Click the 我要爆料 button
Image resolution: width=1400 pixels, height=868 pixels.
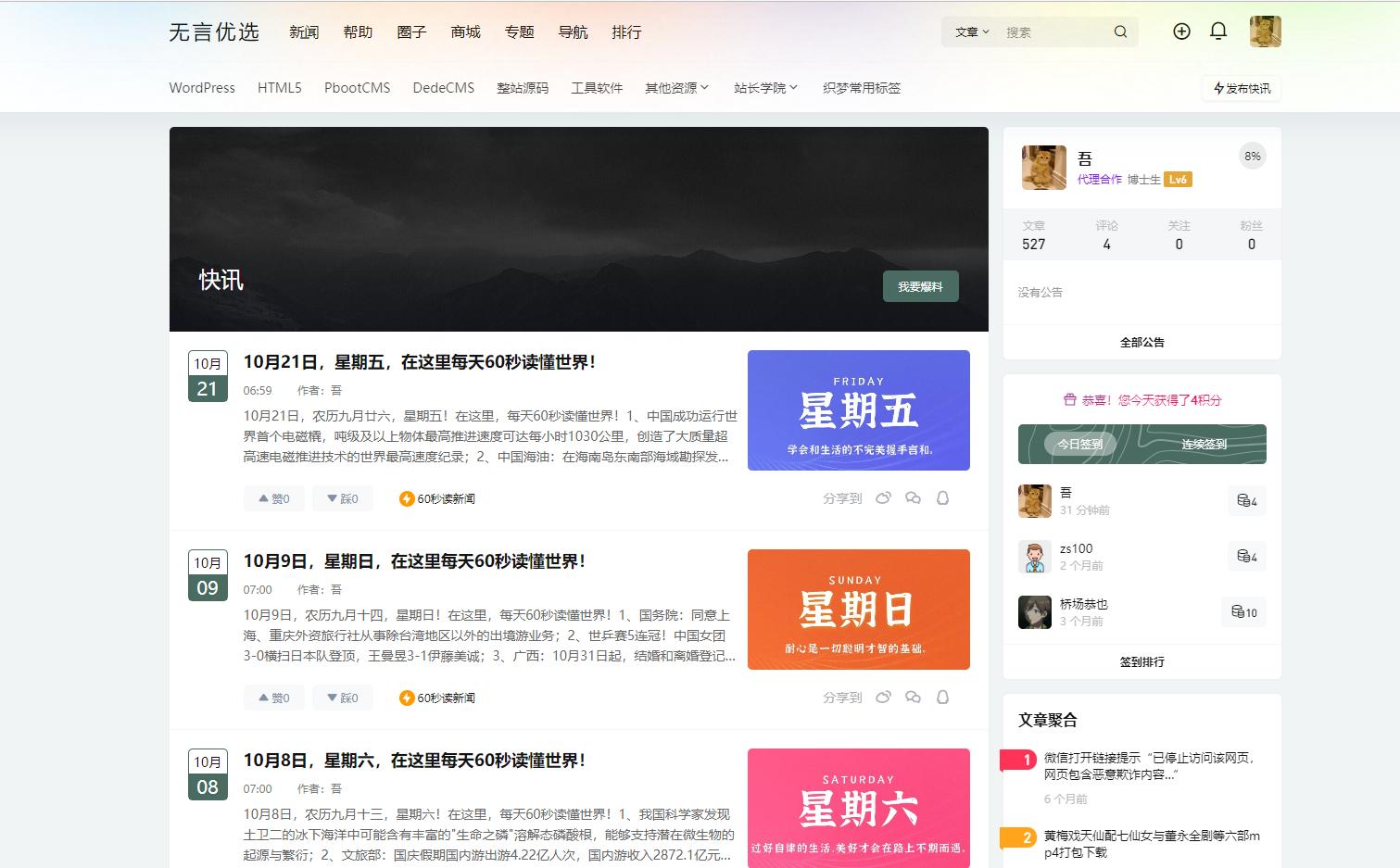(x=920, y=287)
